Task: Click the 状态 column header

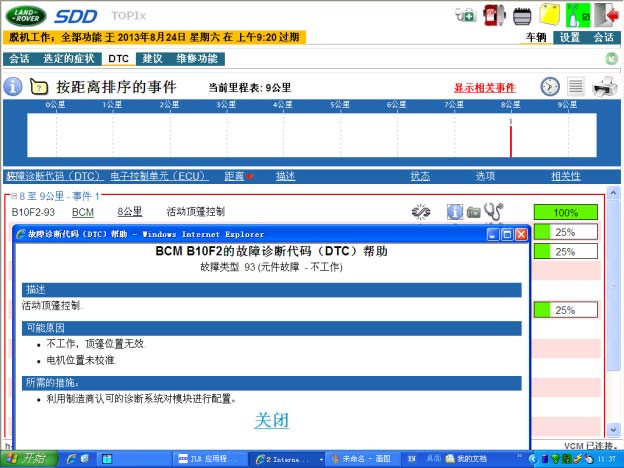Action: [x=420, y=176]
